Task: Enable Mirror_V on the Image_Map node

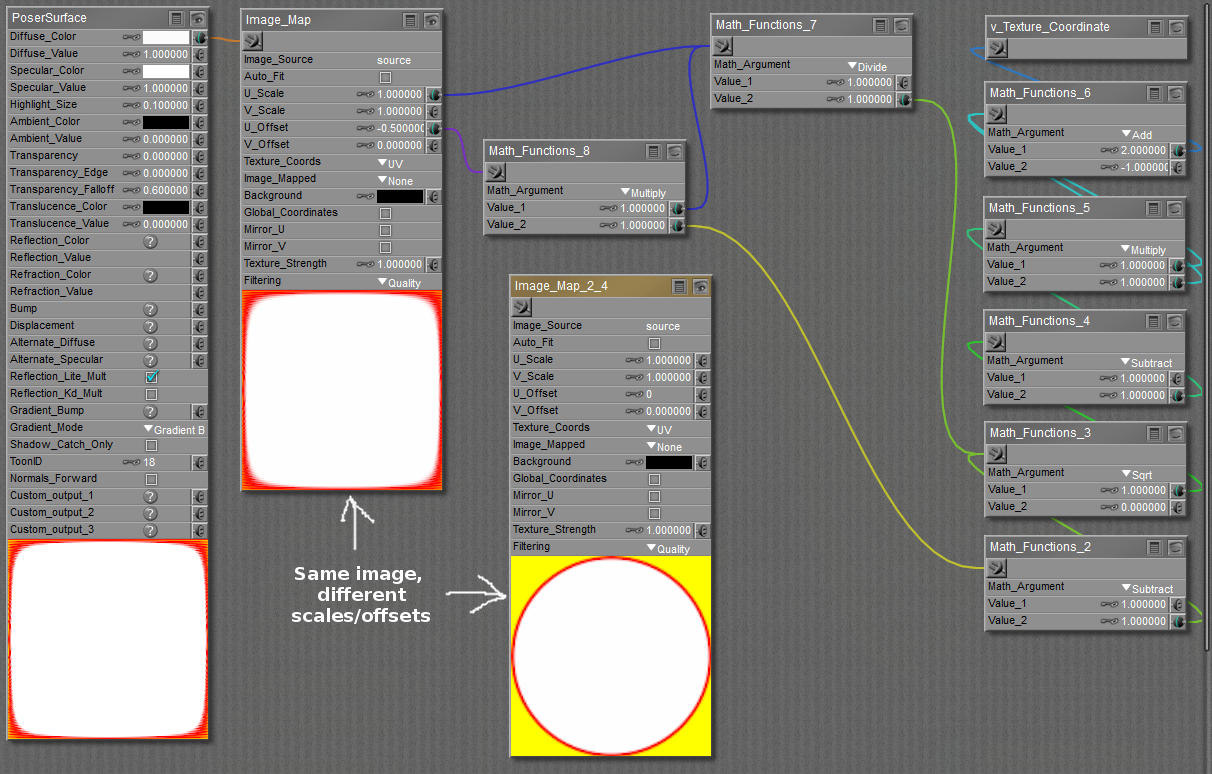Action: point(385,247)
